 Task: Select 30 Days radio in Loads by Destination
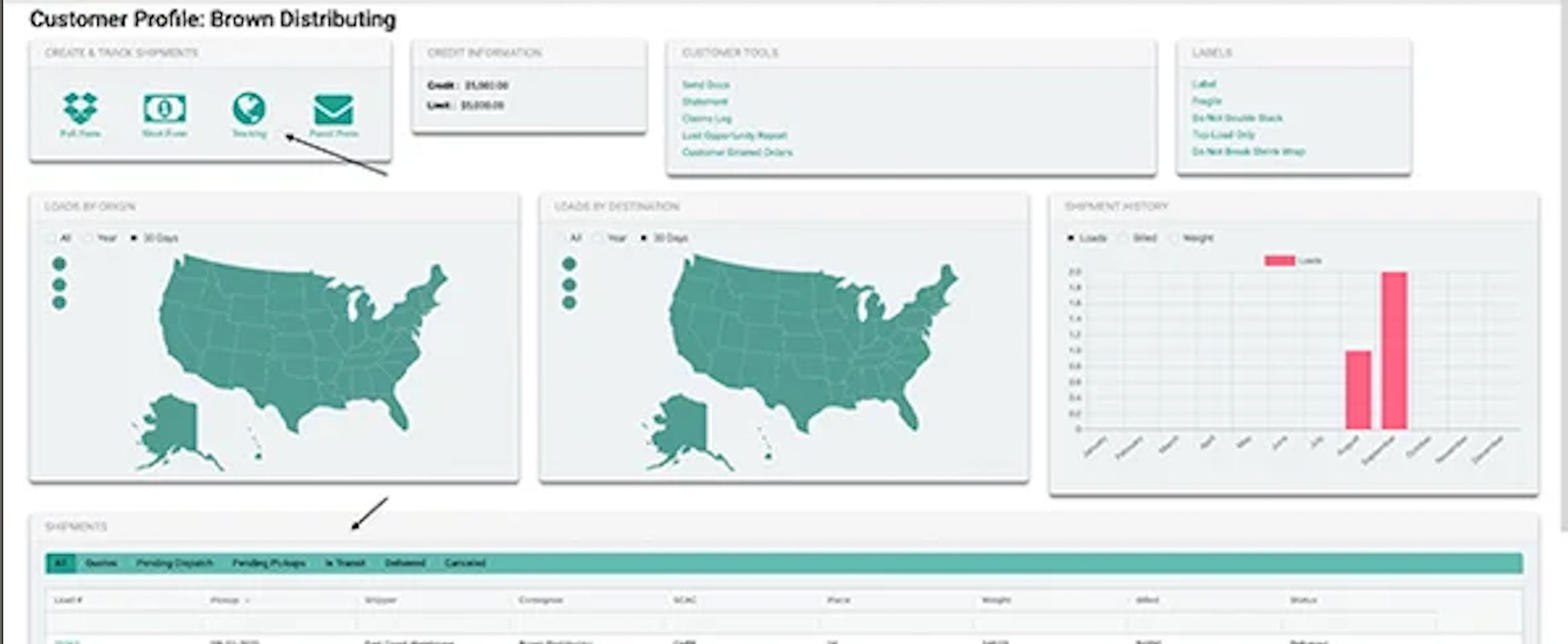click(644, 238)
